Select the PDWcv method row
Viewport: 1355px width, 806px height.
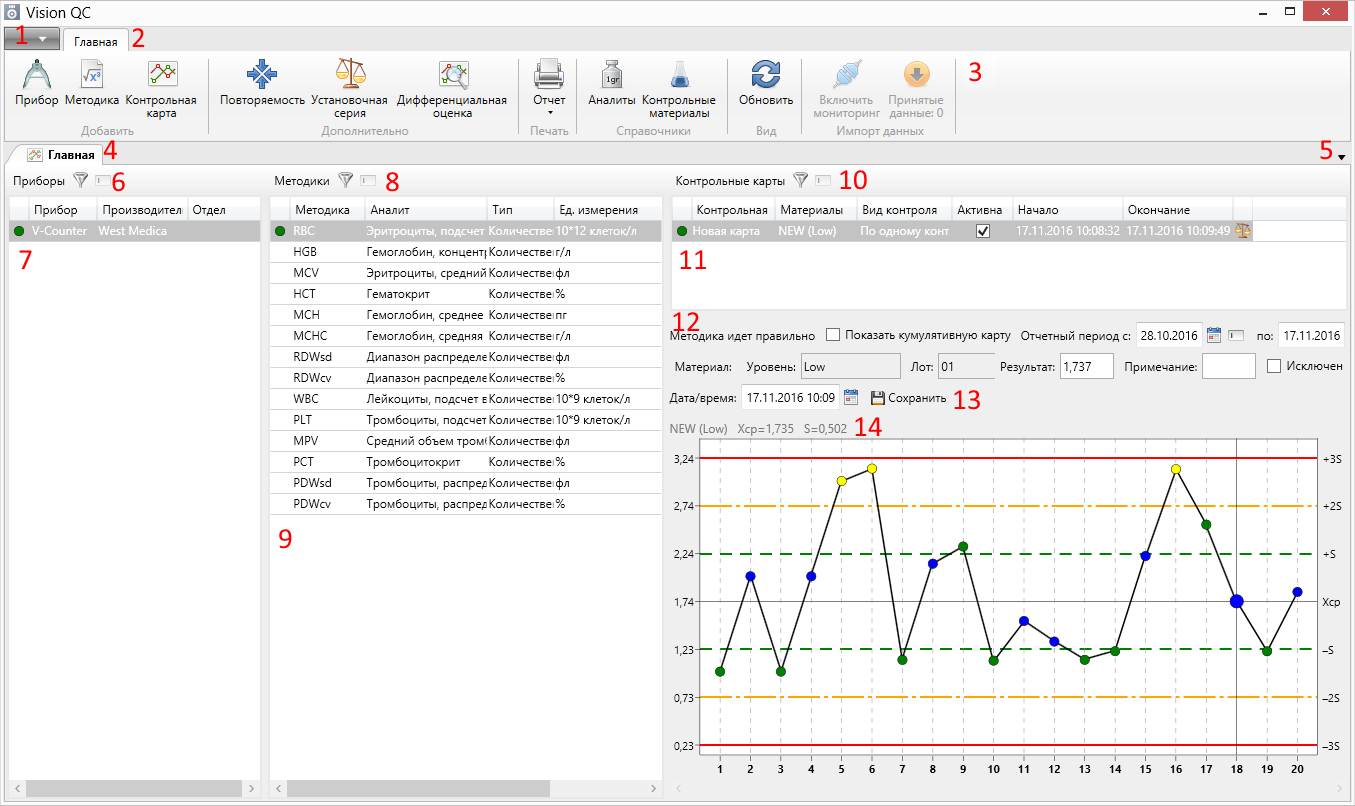[x=466, y=504]
